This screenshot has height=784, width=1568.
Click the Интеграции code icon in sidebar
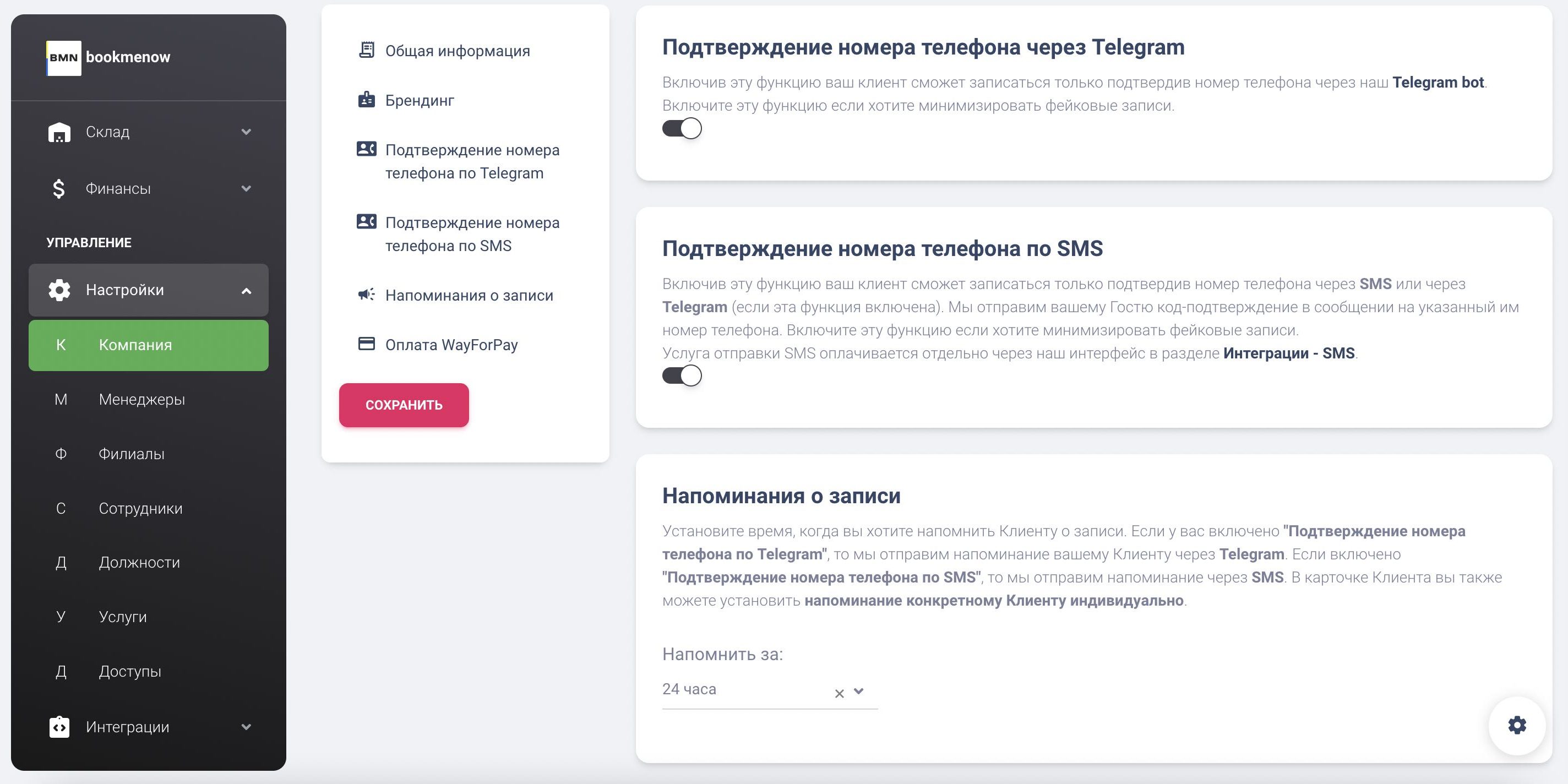point(58,726)
